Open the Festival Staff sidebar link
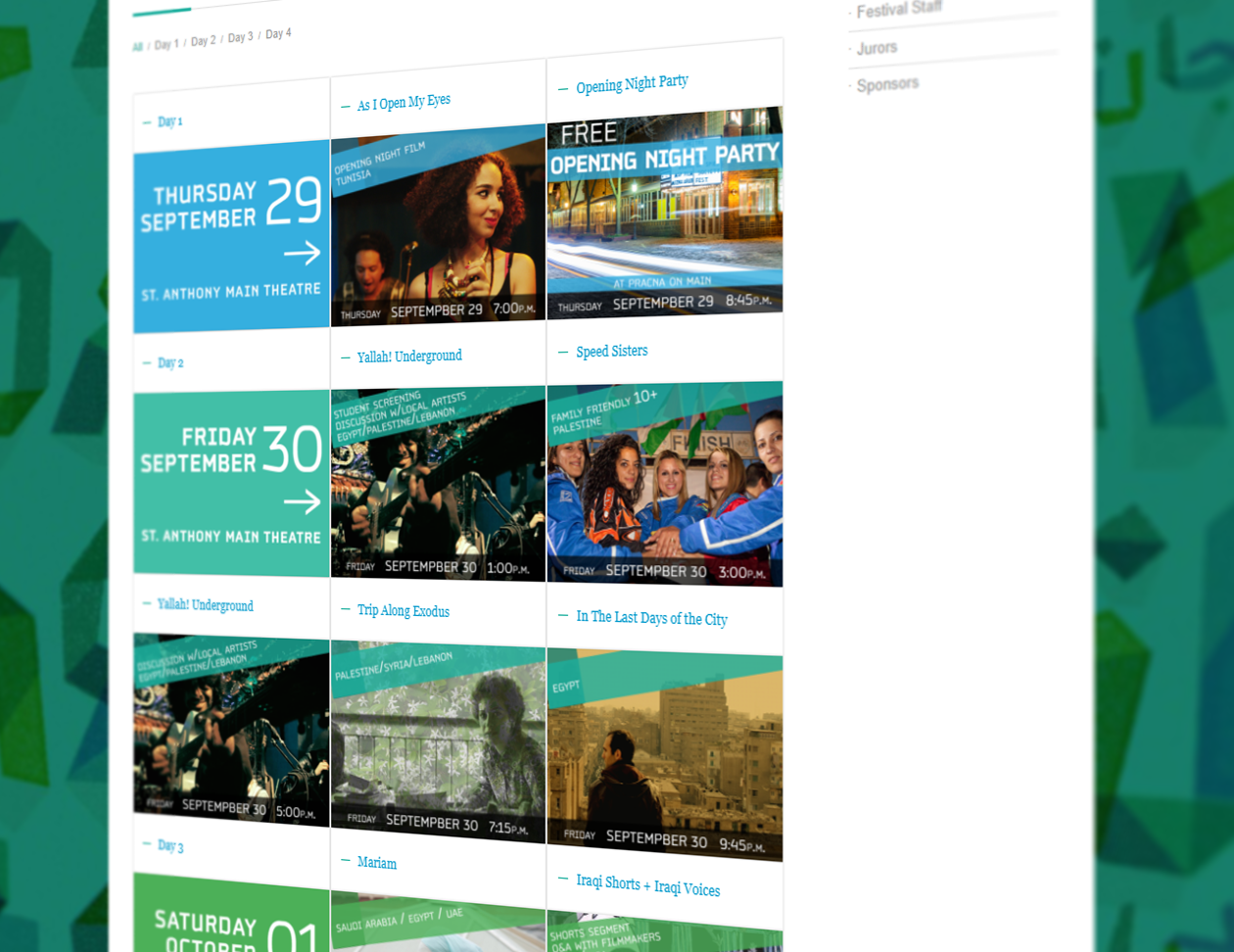 pos(899,10)
